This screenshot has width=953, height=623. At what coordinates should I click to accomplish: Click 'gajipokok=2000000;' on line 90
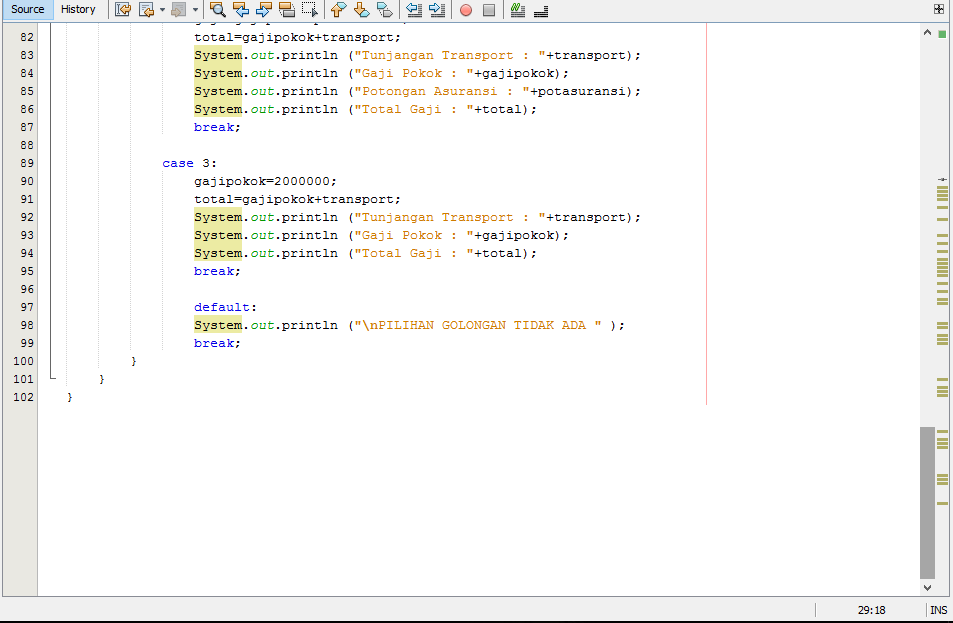pyautogui.click(x=265, y=182)
